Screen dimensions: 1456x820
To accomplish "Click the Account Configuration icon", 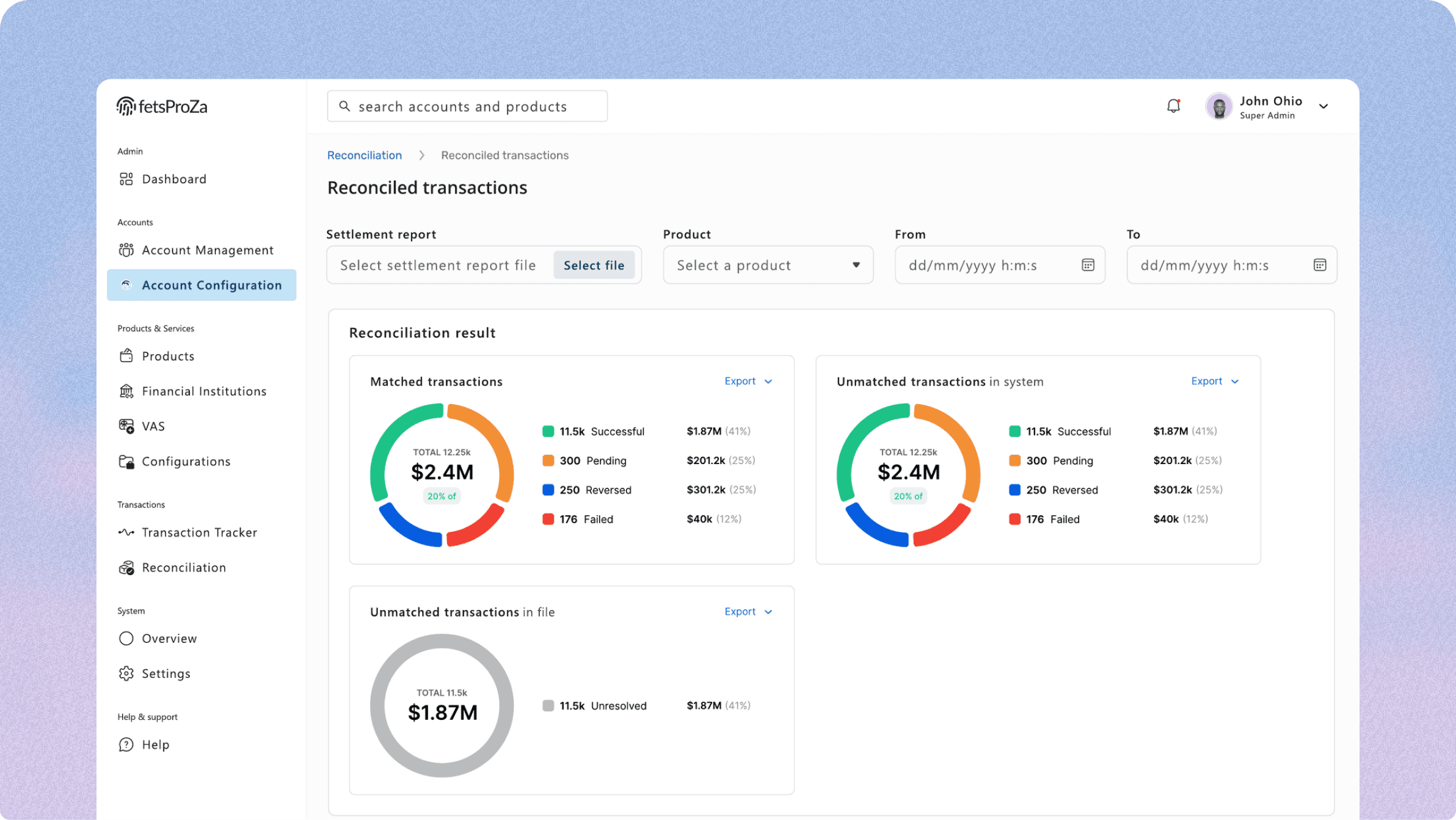I will pyautogui.click(x=126, y=285).
